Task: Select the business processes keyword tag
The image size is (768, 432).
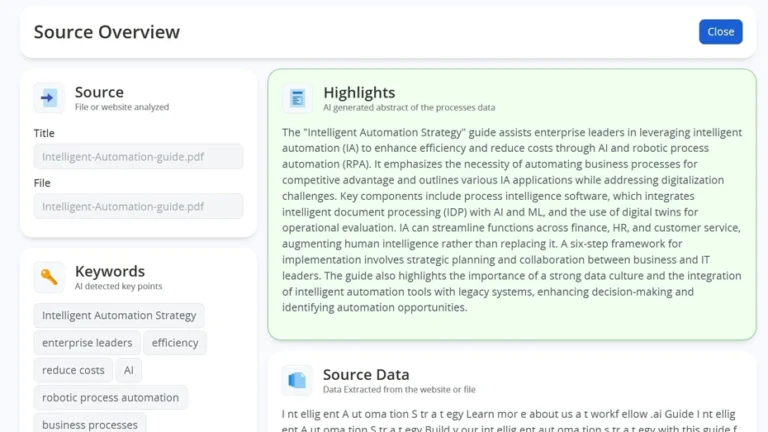Action: (90, 424)
